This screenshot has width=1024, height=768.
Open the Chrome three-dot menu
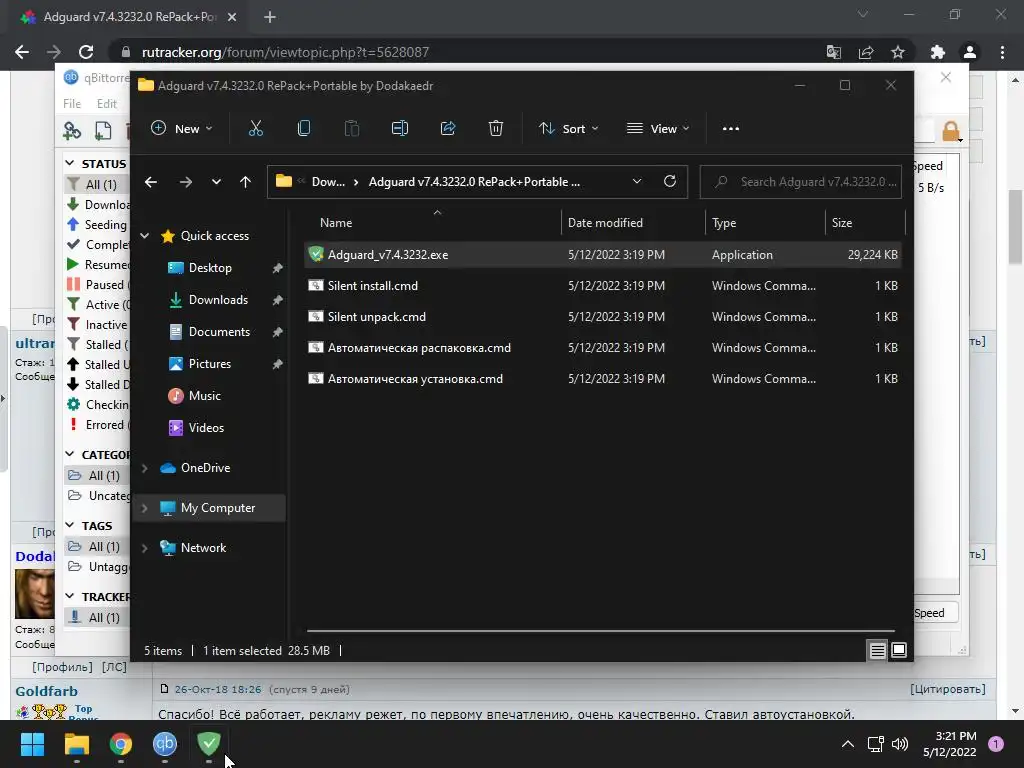(1002, 52)
